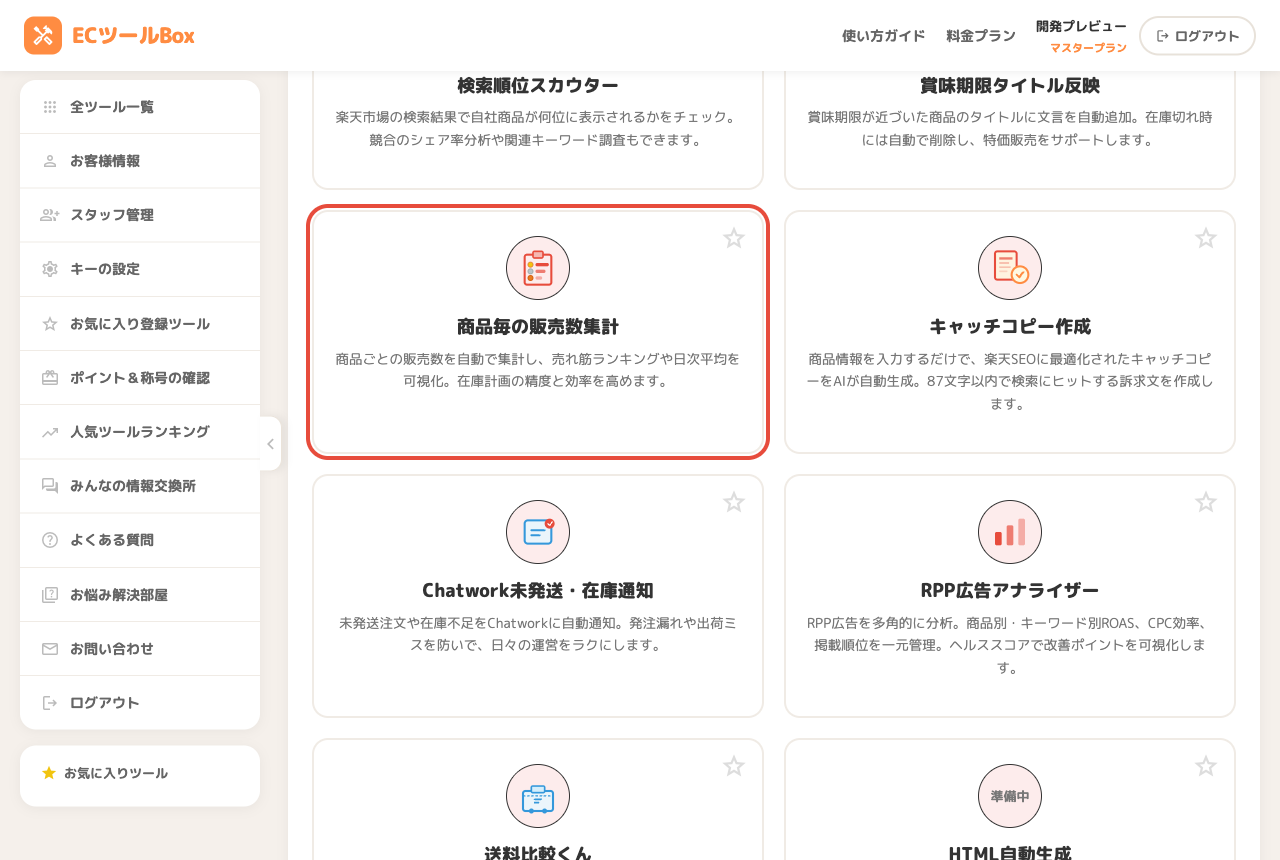Click the chat icon beside みんなの情報交換所
Screen dimensions: 1280x860
pos(50,486)
